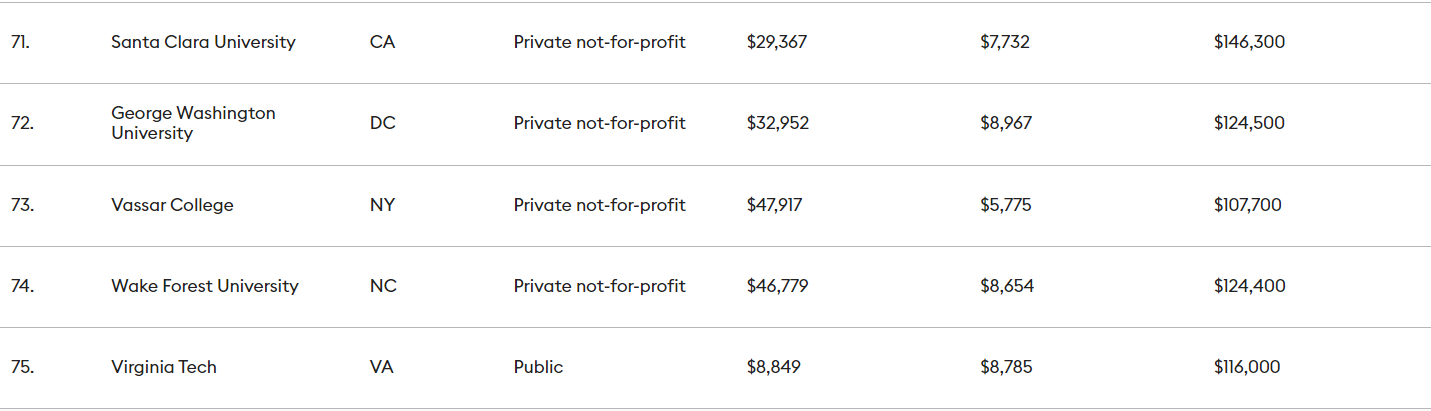This screenshot has width=1431, height=411.
Task: Click the NC state cell
Action: pos(383,286)
